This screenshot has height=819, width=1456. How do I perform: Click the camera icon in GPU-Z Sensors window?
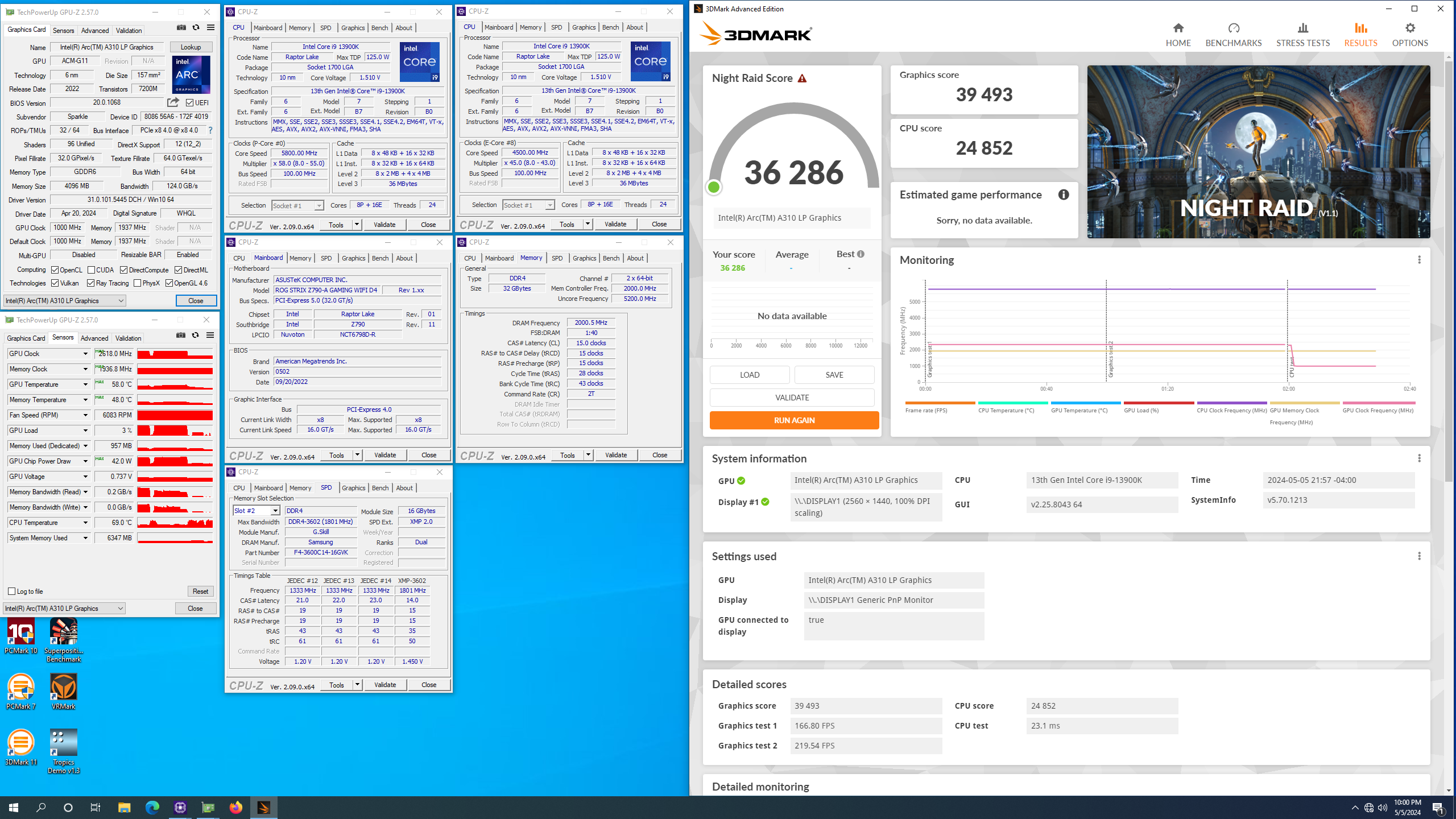(181, 336)
